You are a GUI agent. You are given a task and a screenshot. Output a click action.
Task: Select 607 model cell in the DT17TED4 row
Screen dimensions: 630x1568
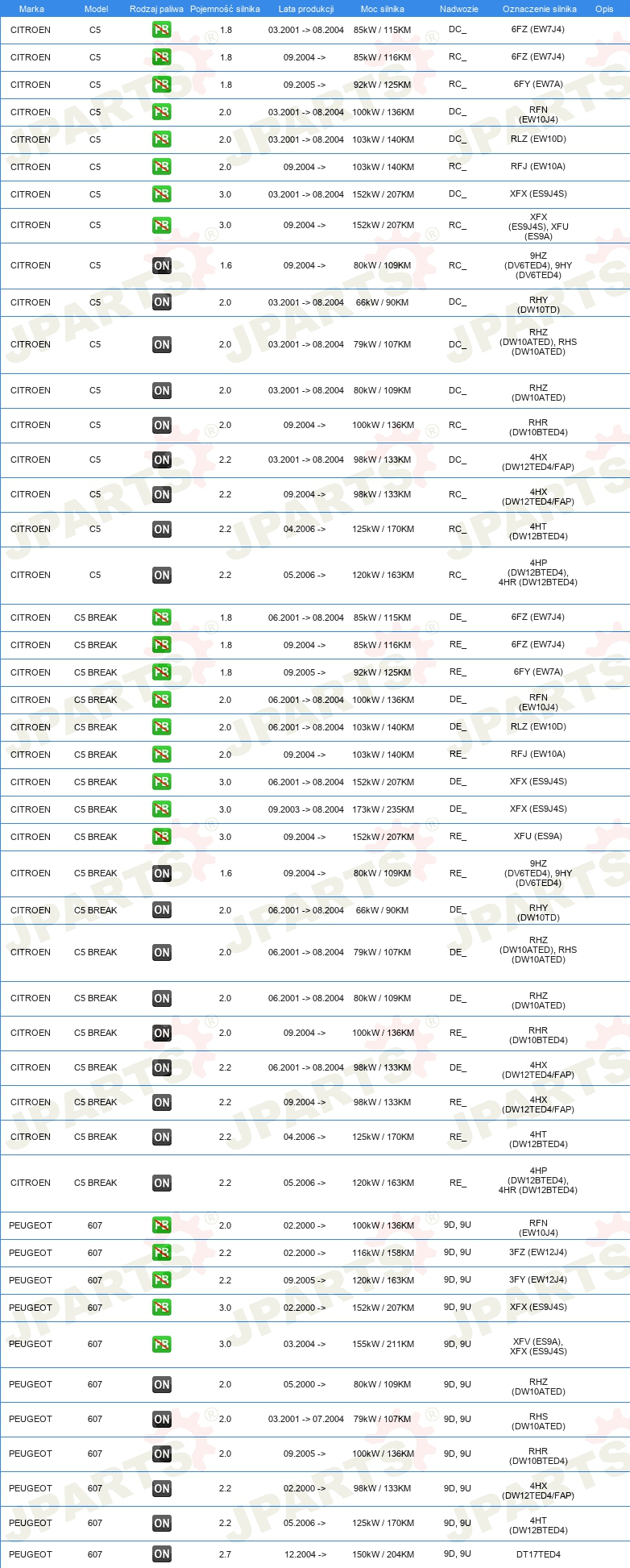[x=95, y=1554]
